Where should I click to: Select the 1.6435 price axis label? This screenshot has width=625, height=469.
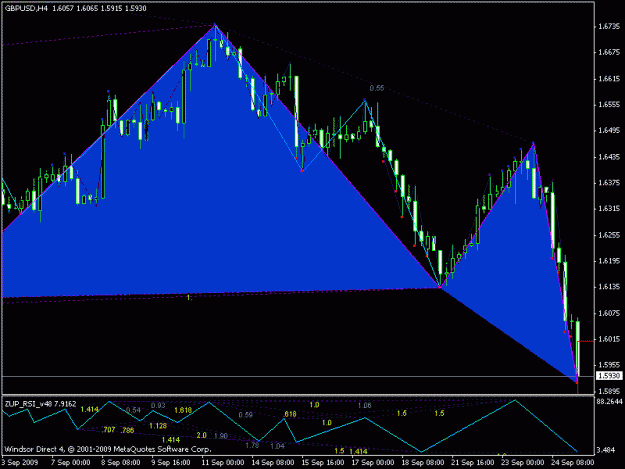click(x=609, y=157)
